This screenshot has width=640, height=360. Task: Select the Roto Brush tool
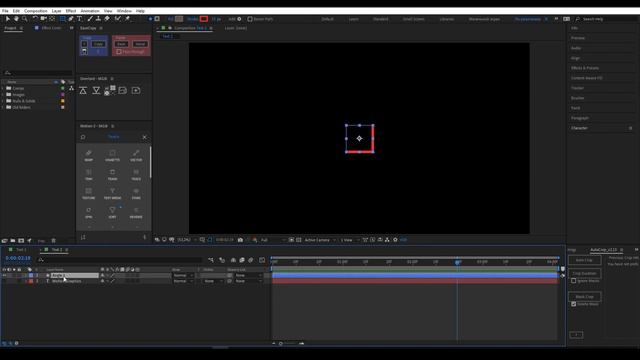click(118, 19)
